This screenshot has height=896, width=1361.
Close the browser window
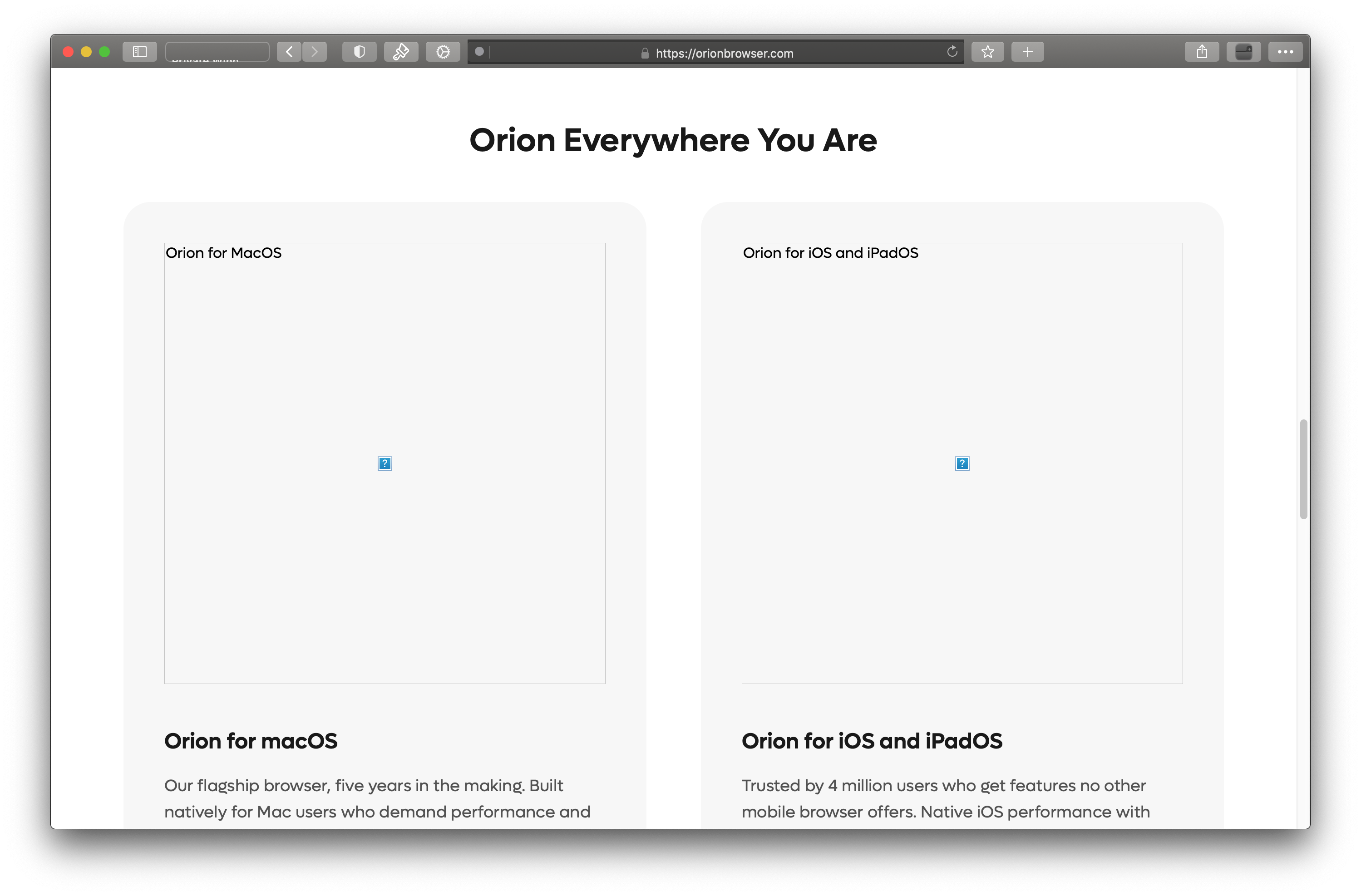pyautogui.click(x=68, y=52)
